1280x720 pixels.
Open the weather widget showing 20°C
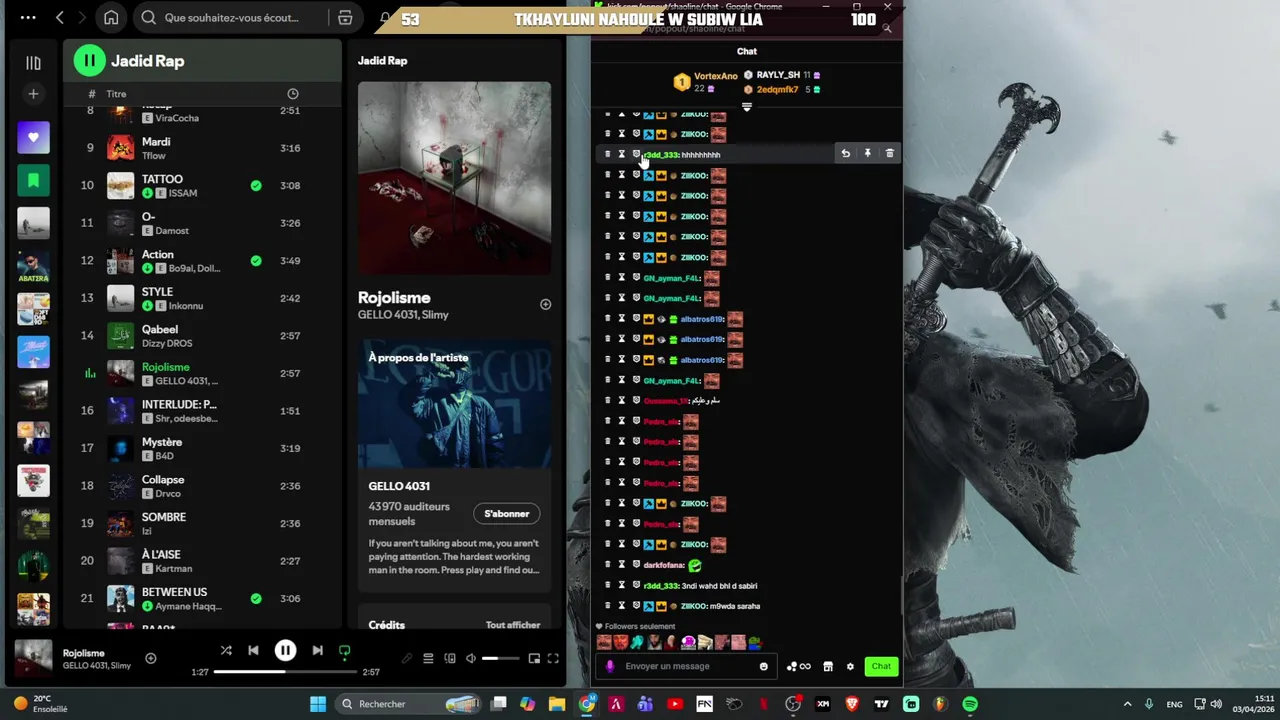tap(40, 704)
